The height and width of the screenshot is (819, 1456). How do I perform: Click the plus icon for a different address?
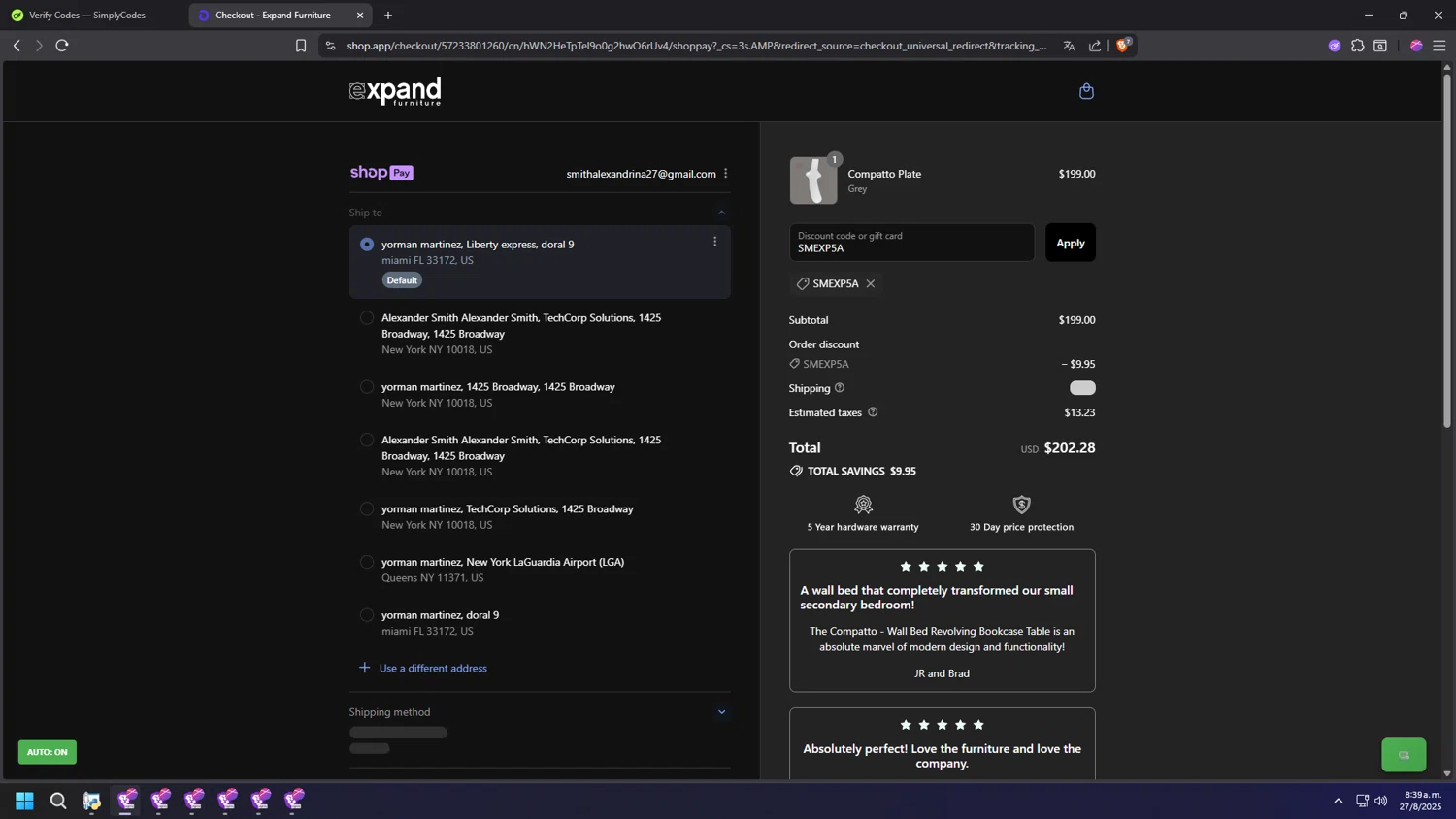point(365,668)
